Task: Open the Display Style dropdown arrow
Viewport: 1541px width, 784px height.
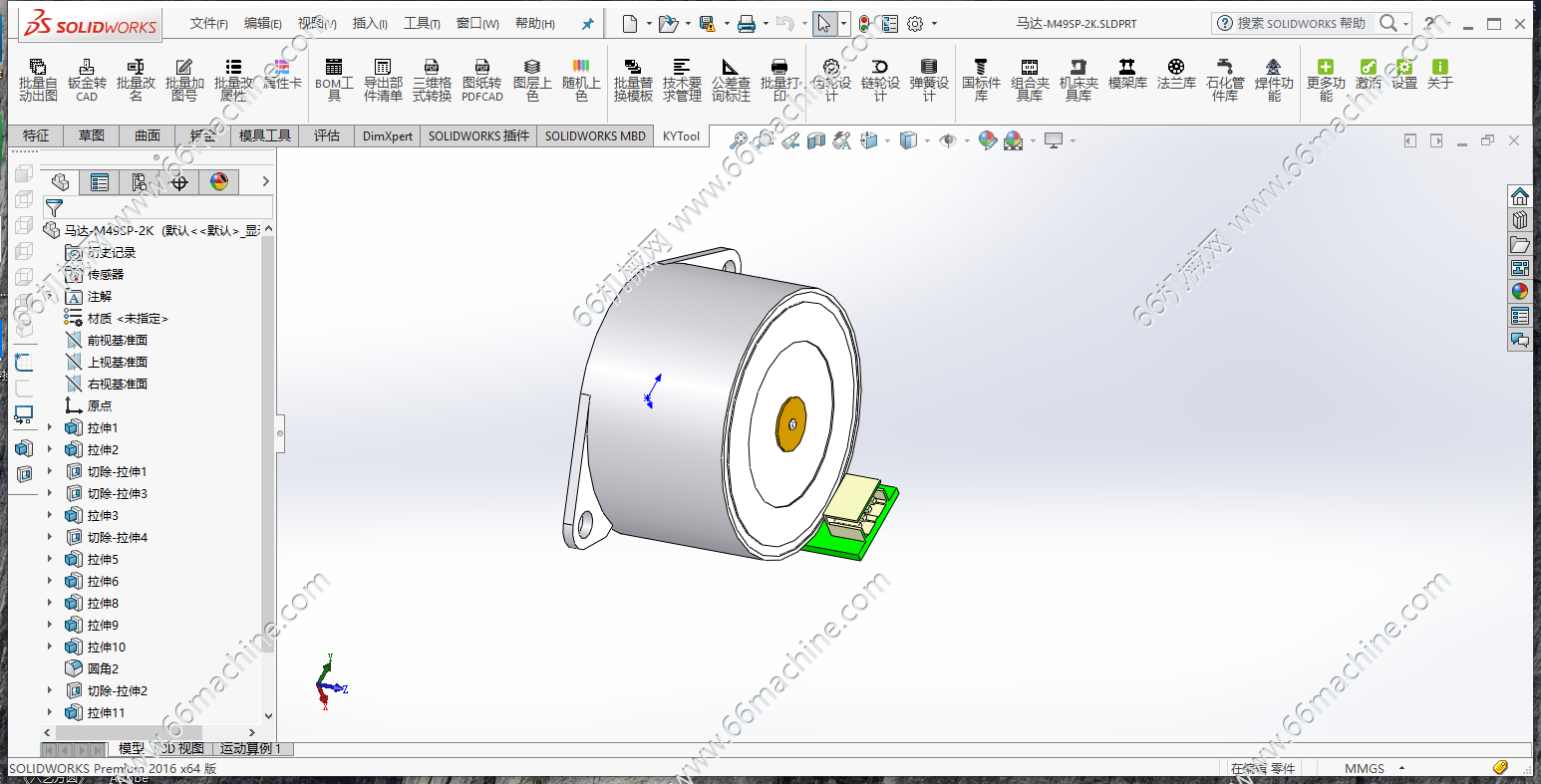Action: click(x=927, y=140)
